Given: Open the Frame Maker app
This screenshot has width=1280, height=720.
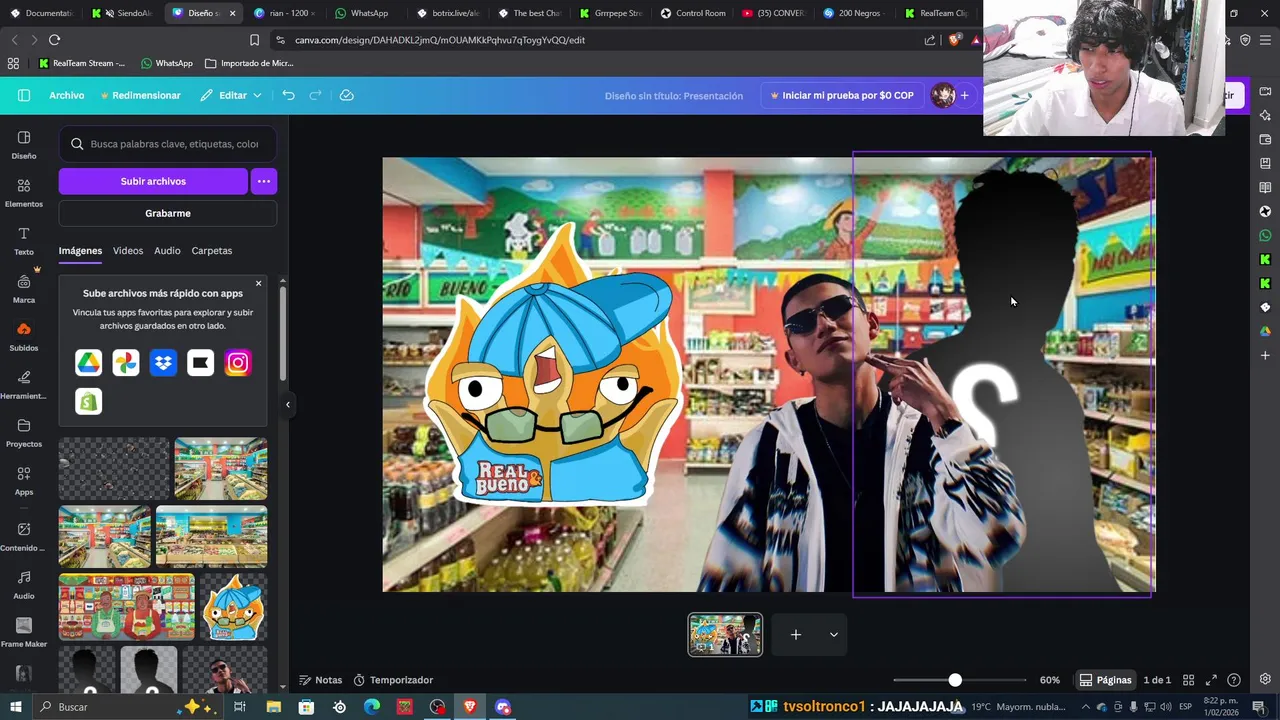Looking at the screenshot, I should pyautogui.click(x=24, y=633).
